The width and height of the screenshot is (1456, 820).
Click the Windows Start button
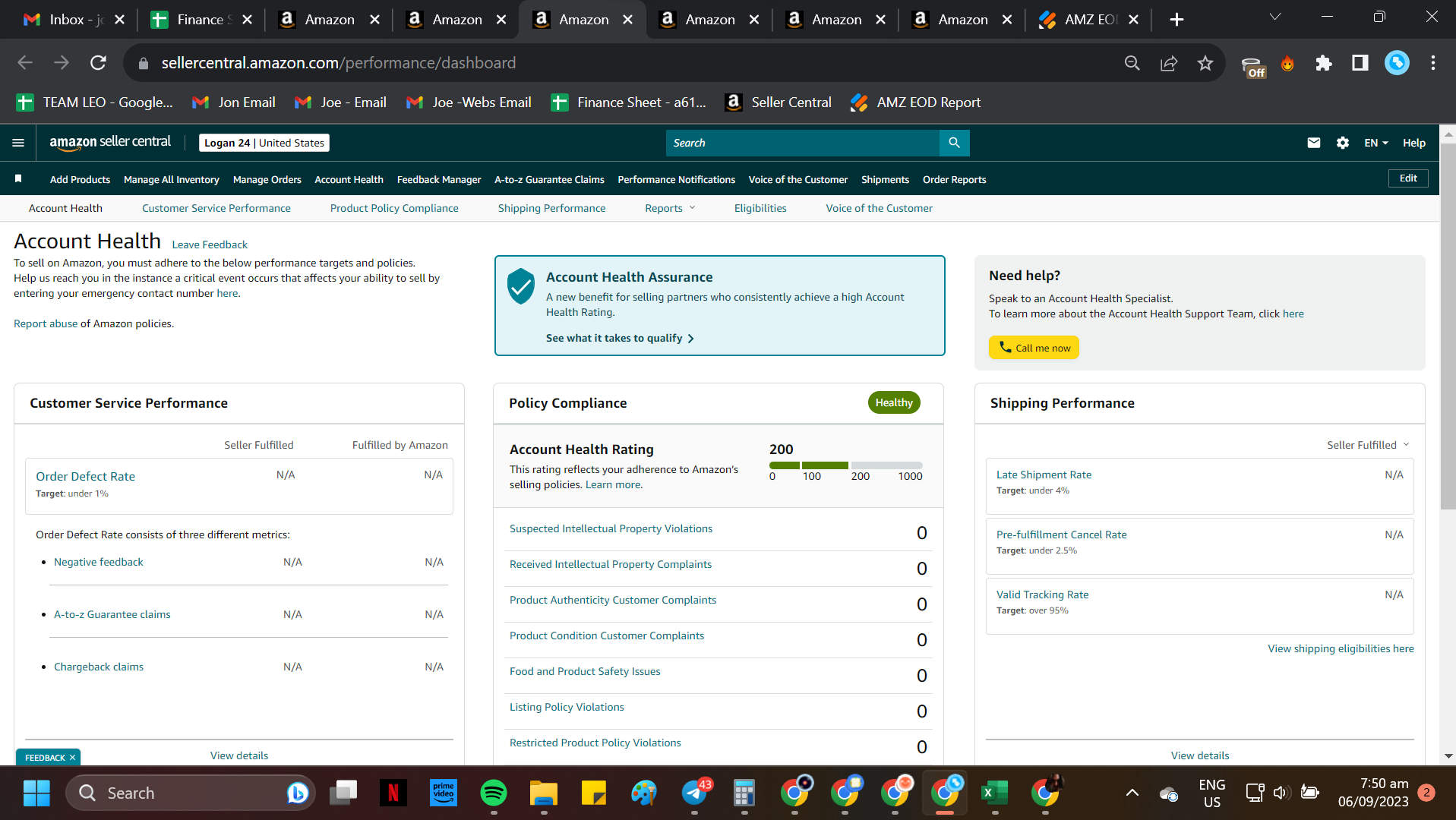tap(36, 793)
